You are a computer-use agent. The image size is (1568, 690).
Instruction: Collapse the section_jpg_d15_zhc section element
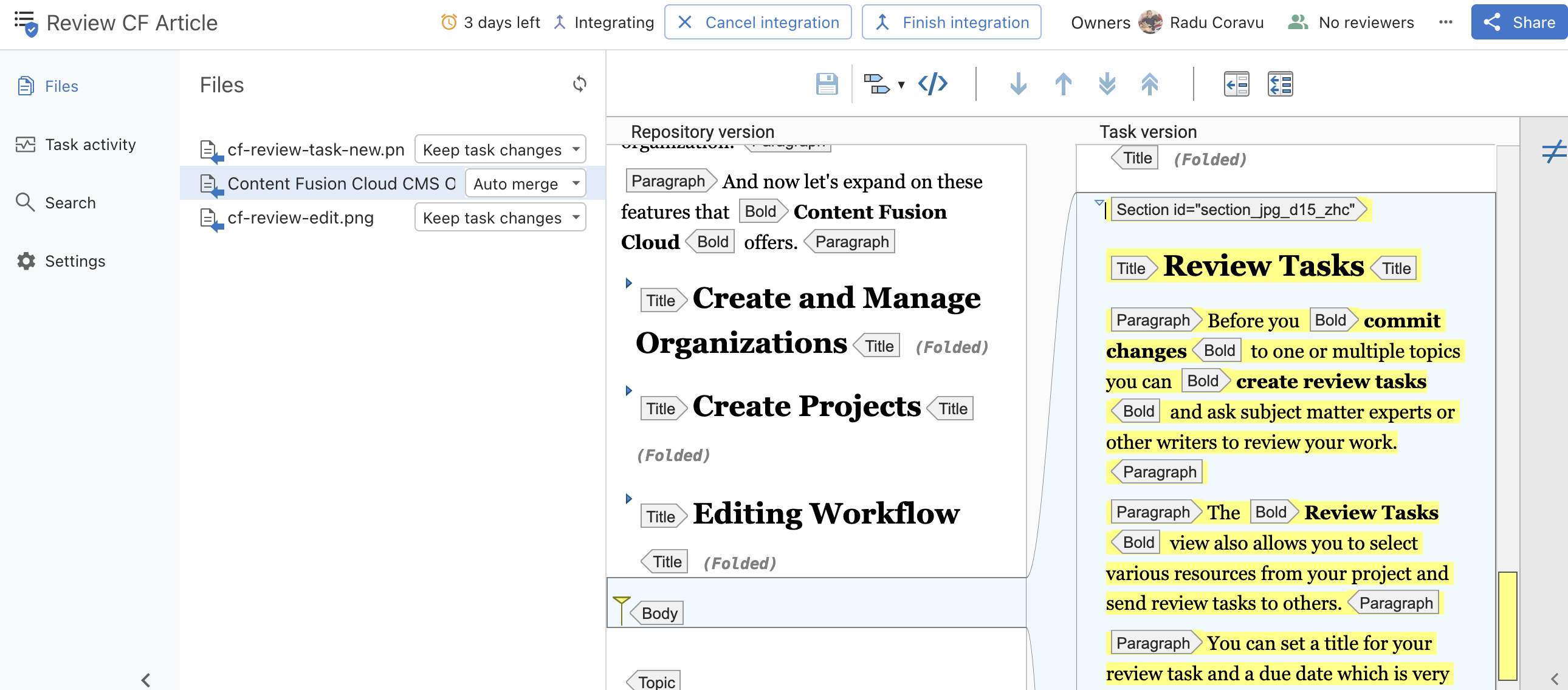pos(1099,203)
